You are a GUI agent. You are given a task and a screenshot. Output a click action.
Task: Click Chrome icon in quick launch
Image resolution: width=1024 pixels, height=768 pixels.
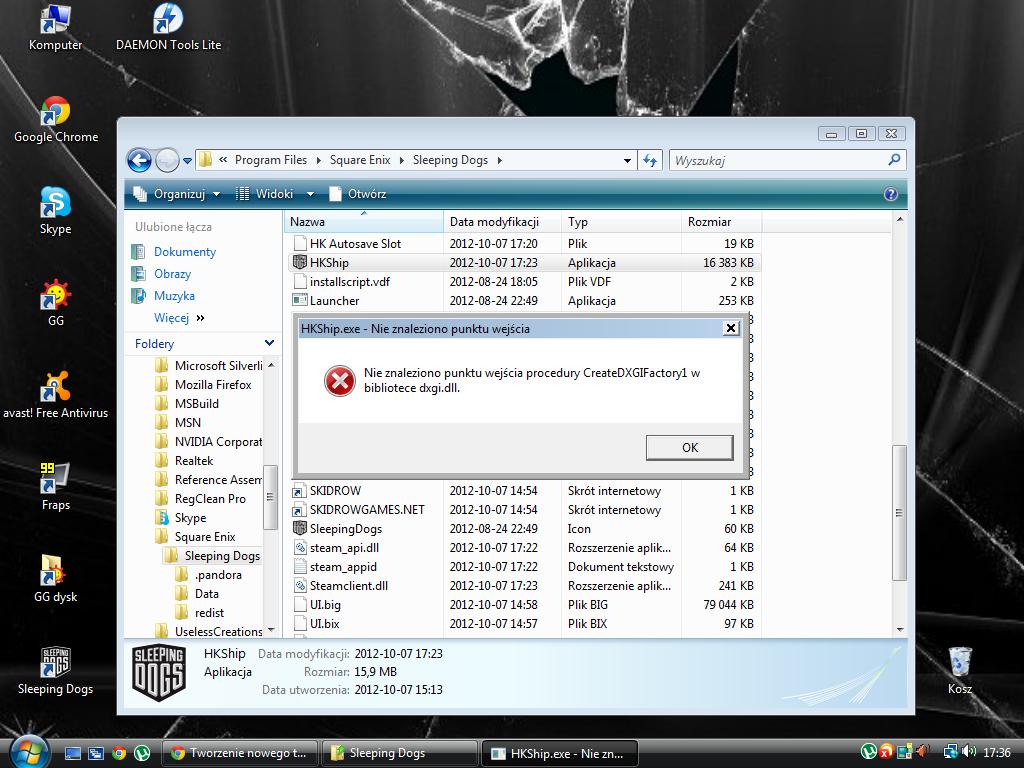(118, 753)
